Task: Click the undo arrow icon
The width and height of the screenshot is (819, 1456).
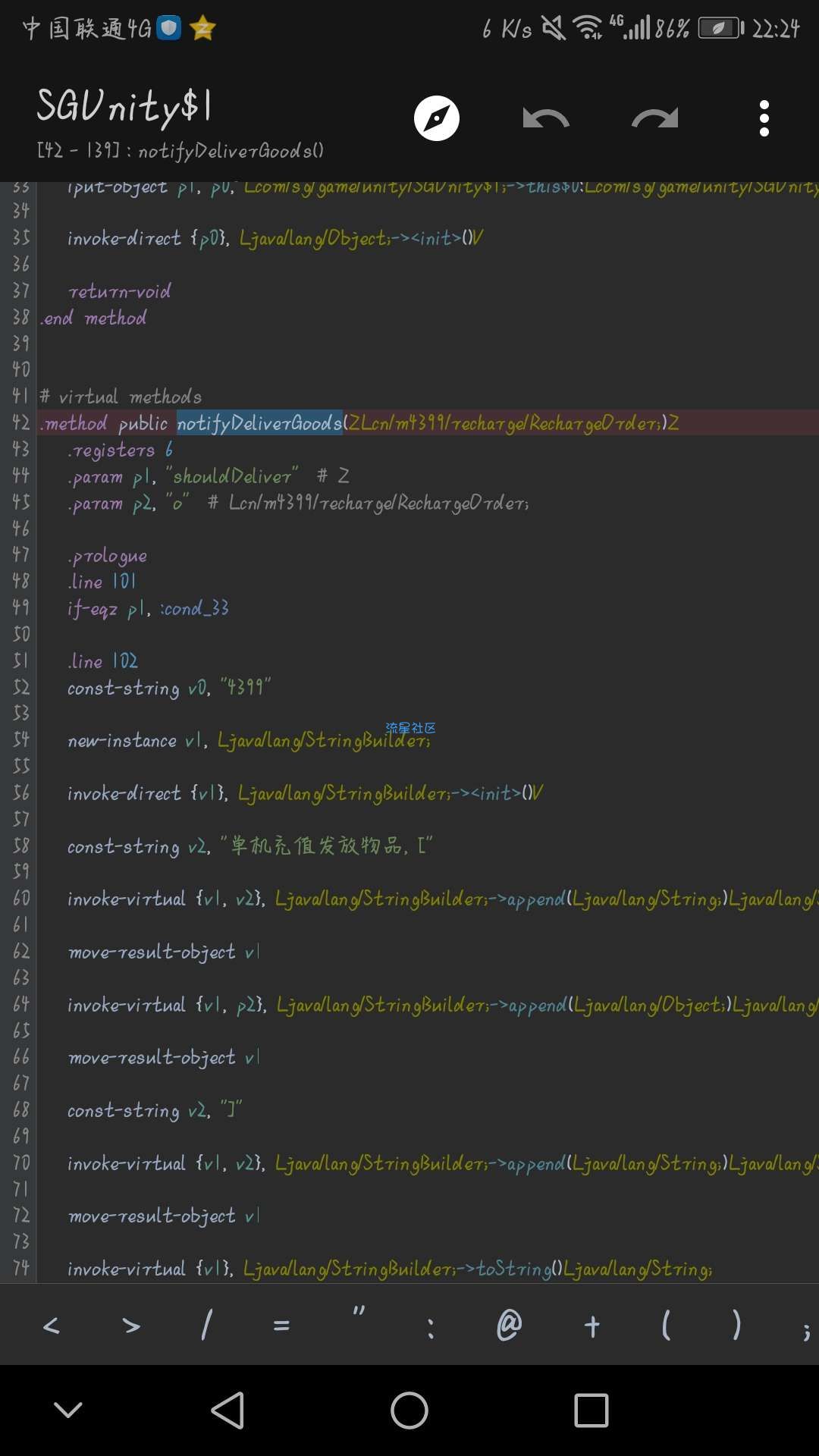Action: click(546, 118)
